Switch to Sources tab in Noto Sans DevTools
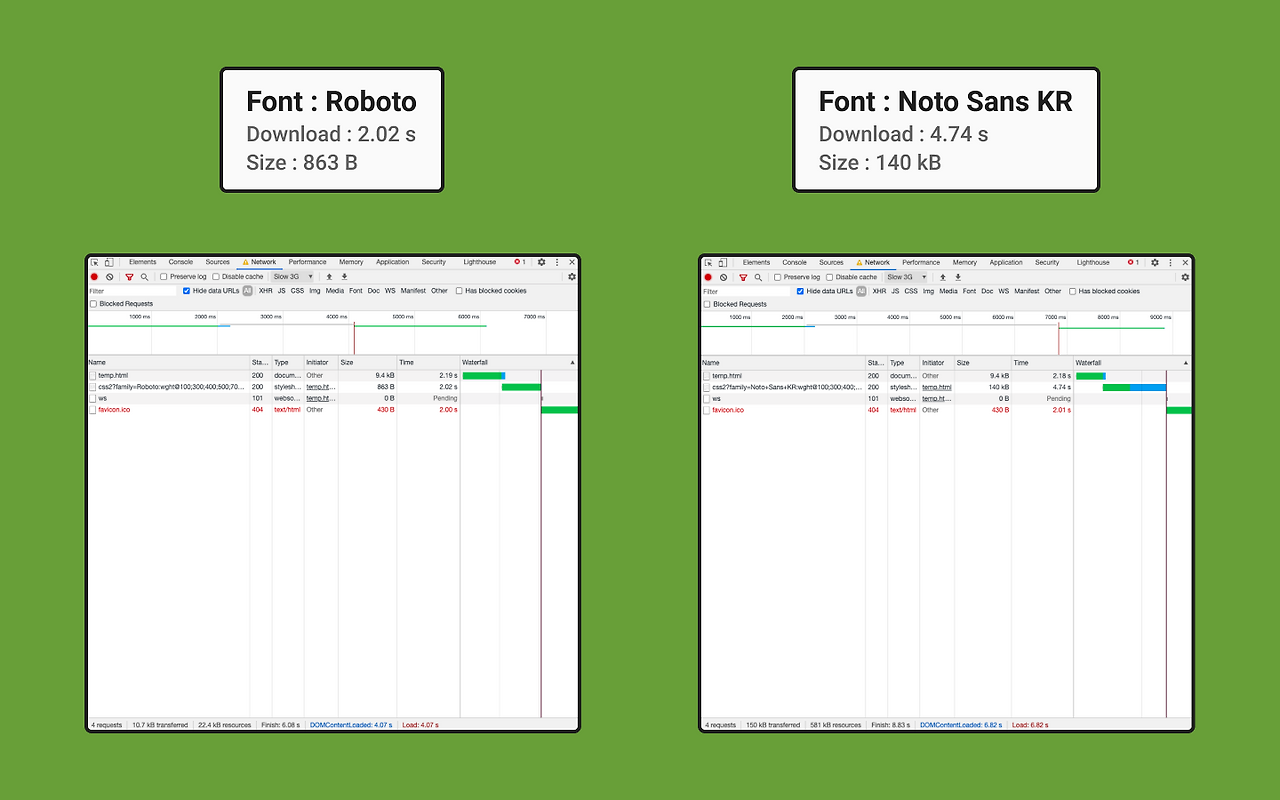This screenshot has height=800, width=1280. pos(831,263)
